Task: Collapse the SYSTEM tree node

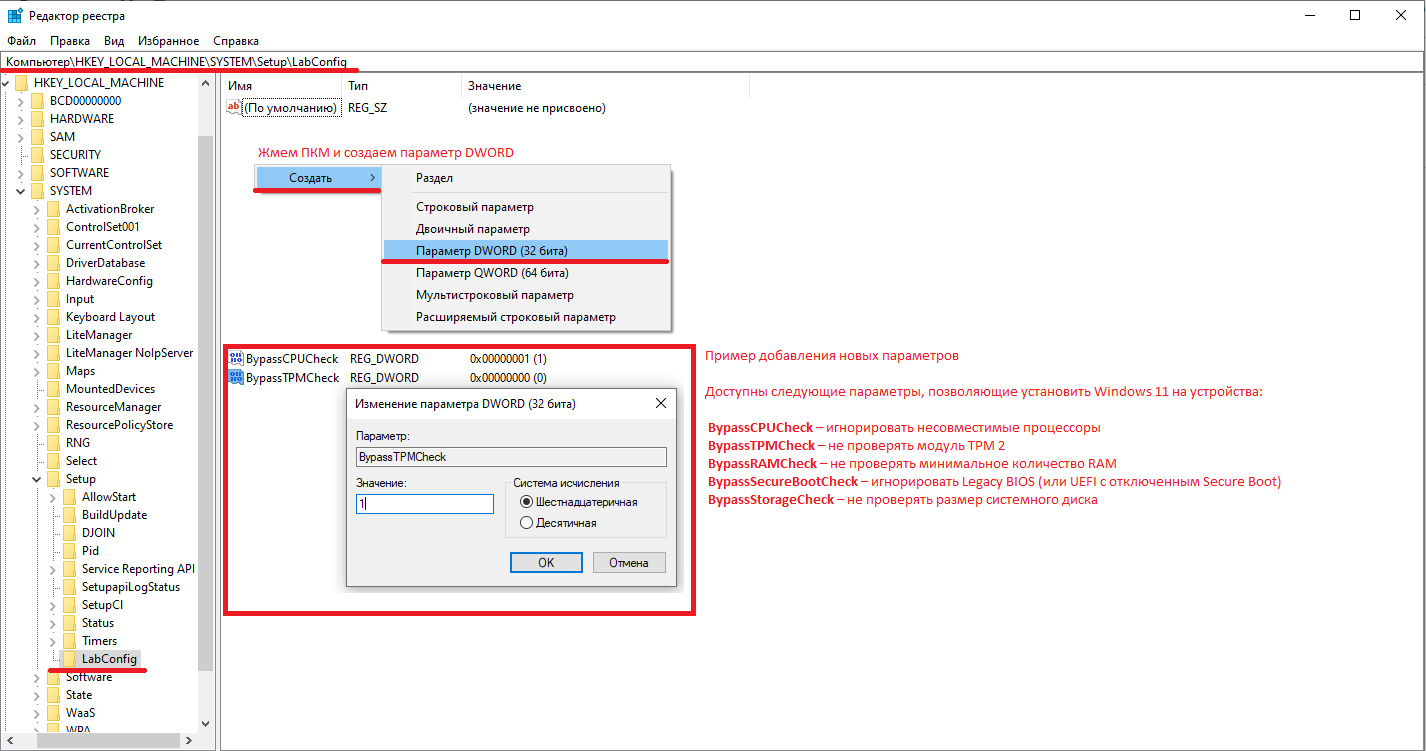Action: pyautogui.click(x=20, y=190)
